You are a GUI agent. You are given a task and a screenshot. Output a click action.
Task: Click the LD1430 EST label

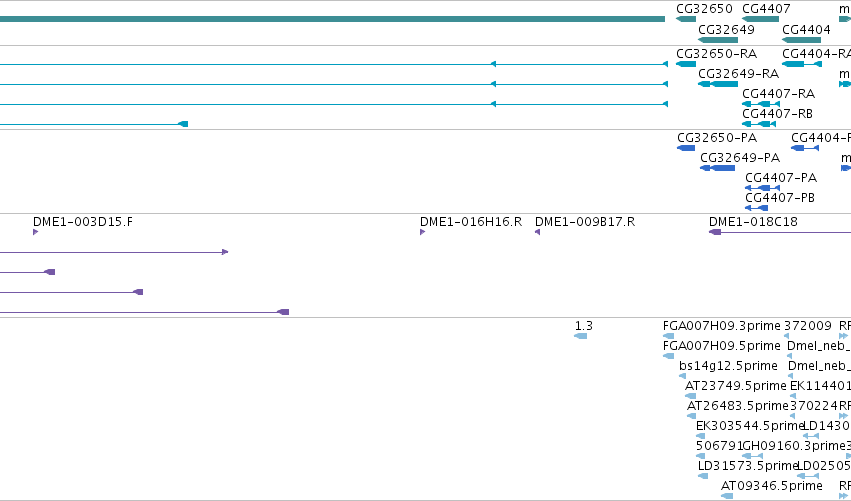(825, 426)
